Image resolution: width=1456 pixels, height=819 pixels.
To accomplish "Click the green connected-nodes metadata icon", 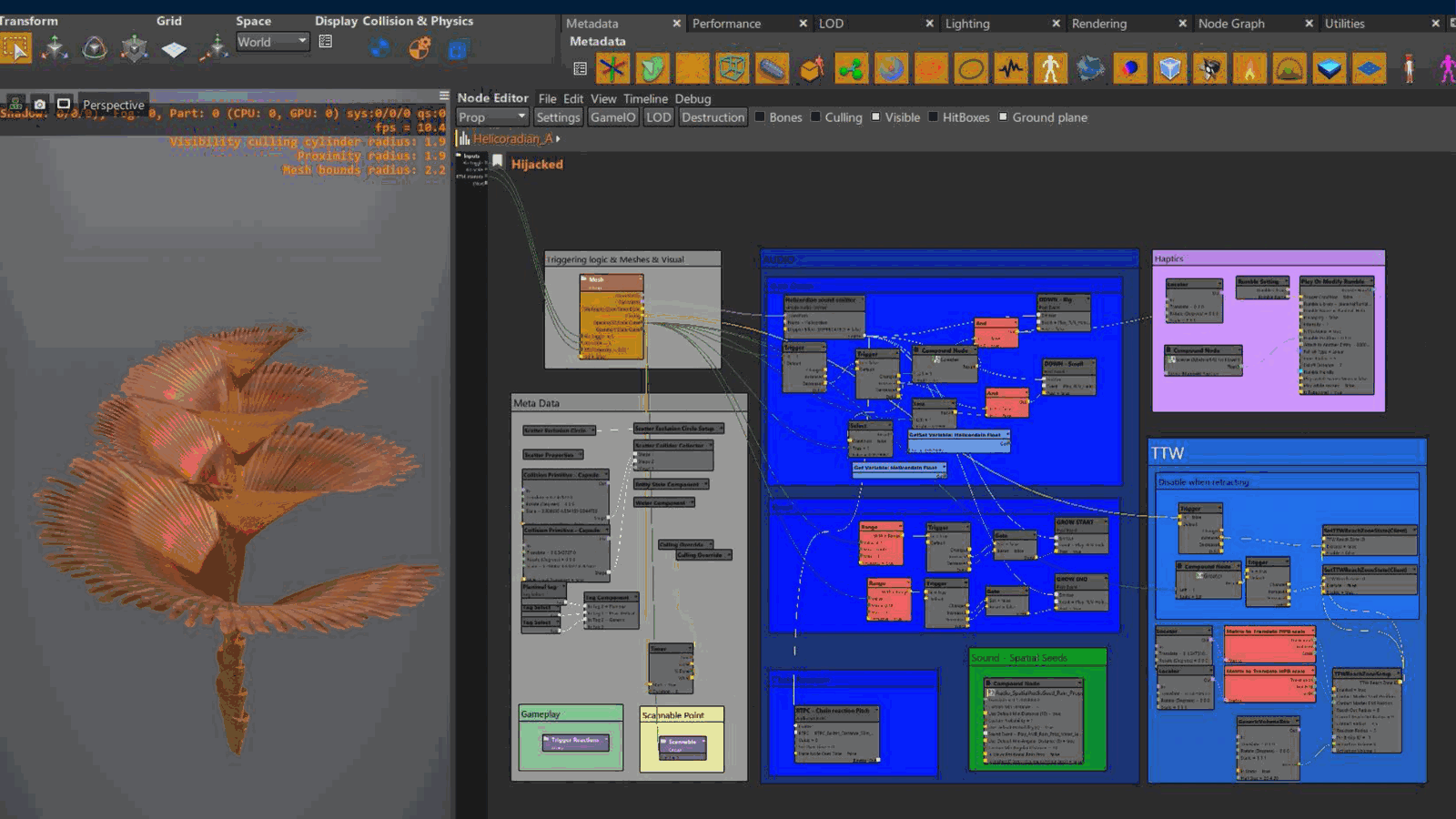I will (x=851, y=68).
